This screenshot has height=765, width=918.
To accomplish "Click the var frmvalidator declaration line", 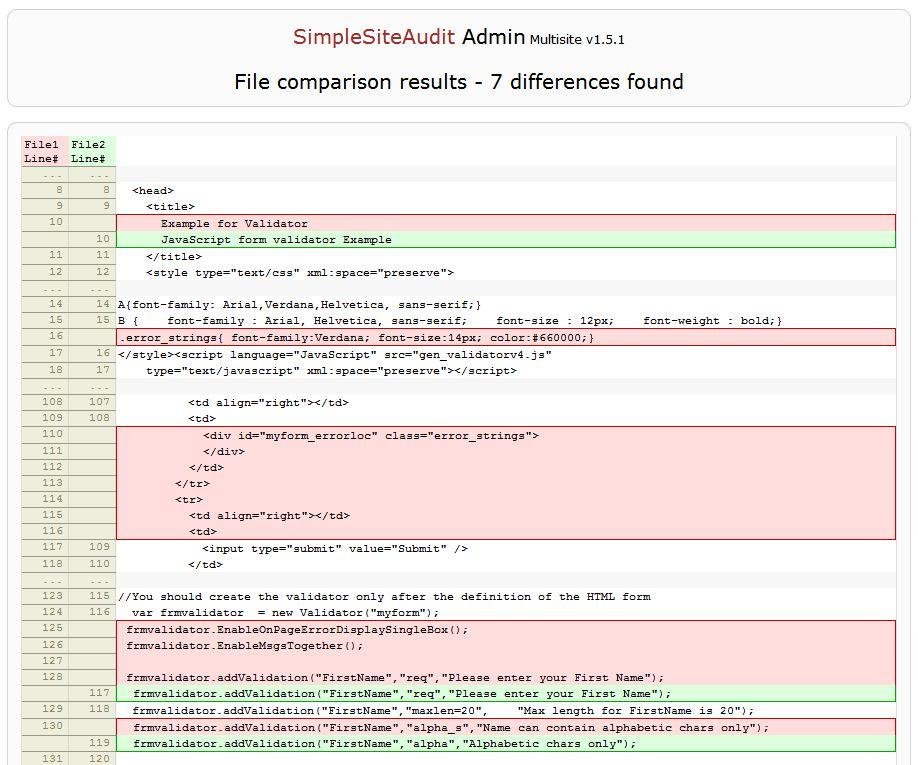I will (x=290, y=612).
